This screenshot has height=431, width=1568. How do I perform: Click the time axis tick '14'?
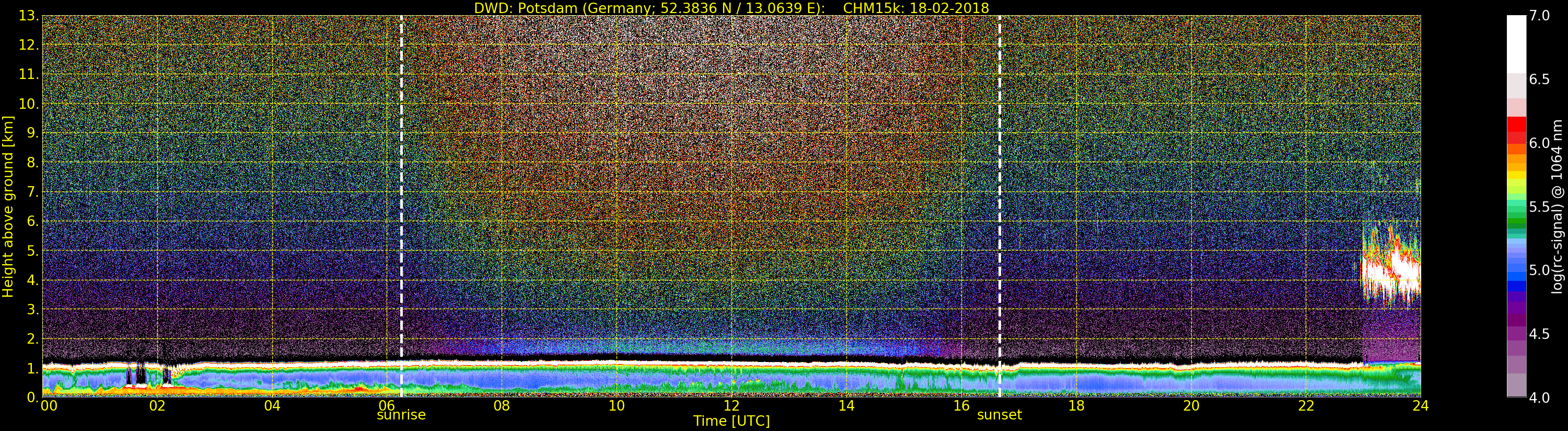click(846, 405)
